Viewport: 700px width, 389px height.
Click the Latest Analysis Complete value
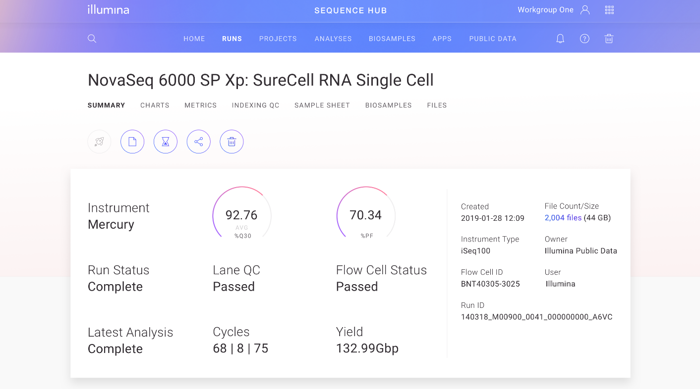[x=115, y=349]
